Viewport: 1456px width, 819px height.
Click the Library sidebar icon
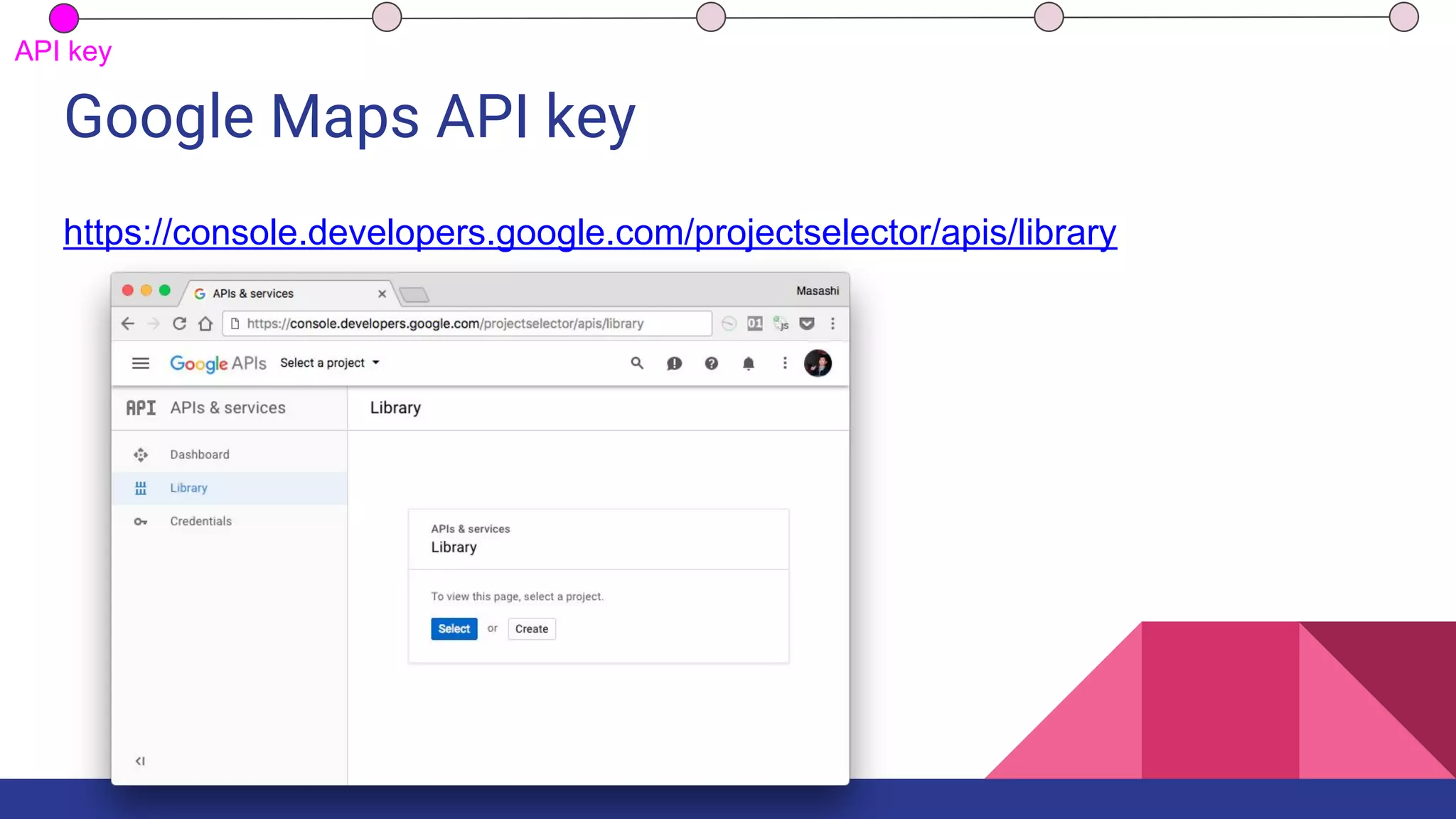(x=141, y=488)
